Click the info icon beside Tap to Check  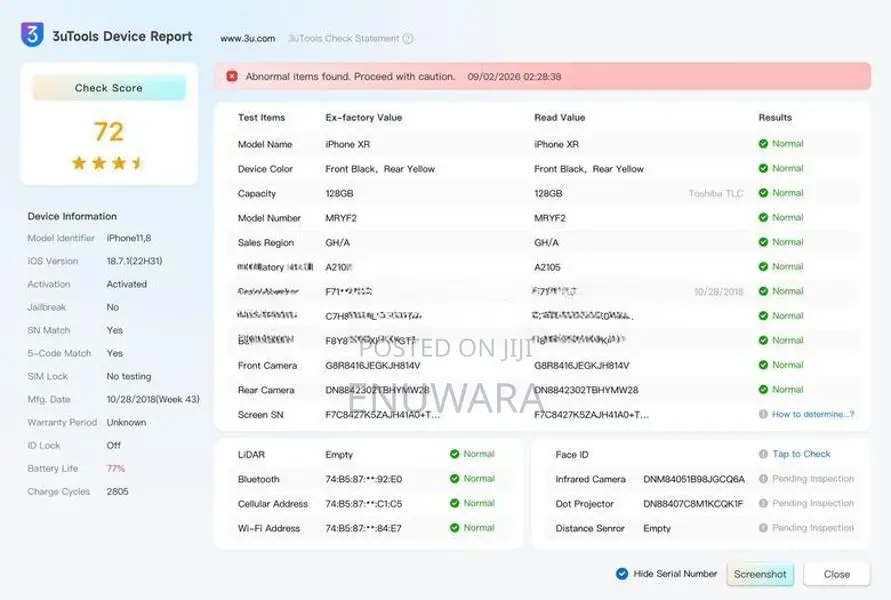click(x=763, y=454)
